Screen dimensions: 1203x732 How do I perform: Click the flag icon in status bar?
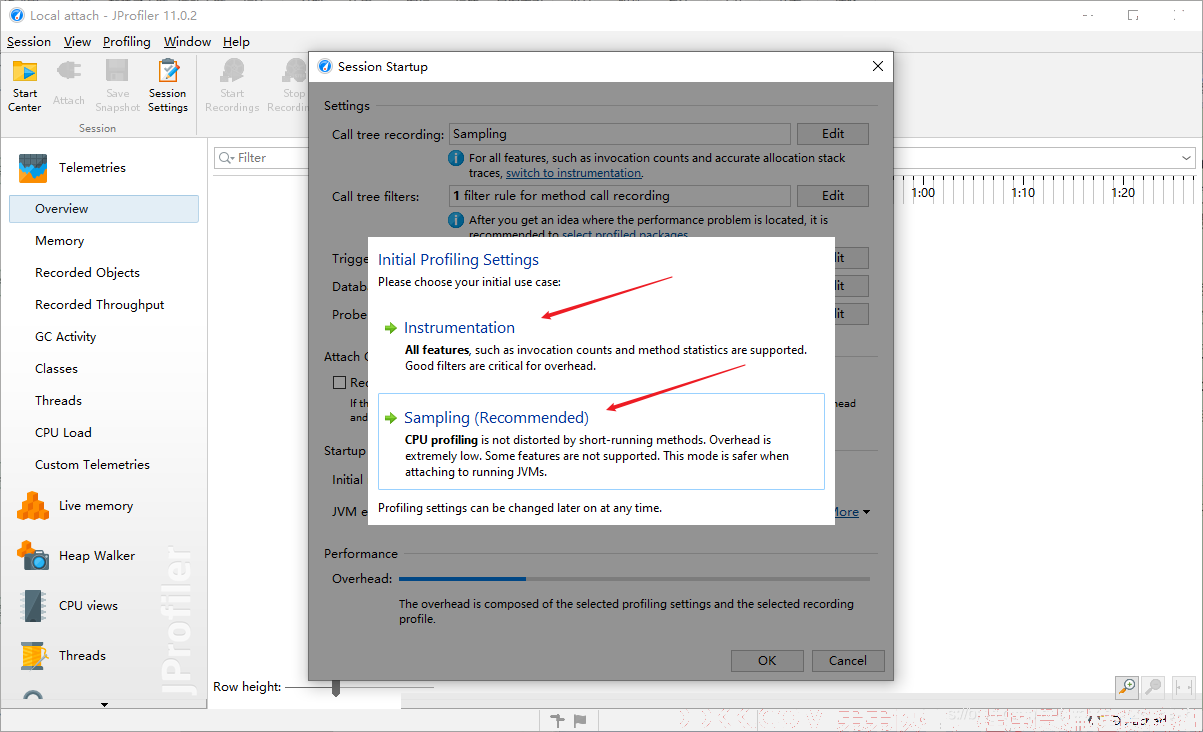pos(580,720)
